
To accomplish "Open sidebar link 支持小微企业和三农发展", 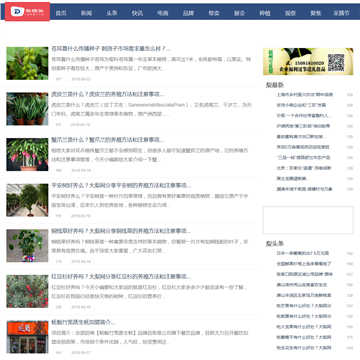I will click(x=301, y=105).
